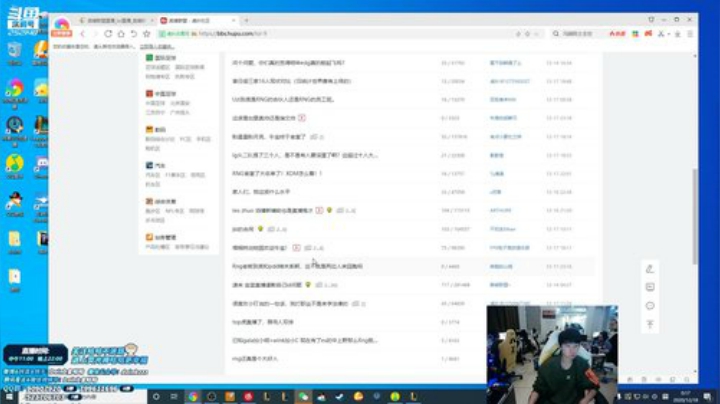Open the last visible thread starting "rng"
The height and width of the screenshot is (404, 720).
(255, 359)
